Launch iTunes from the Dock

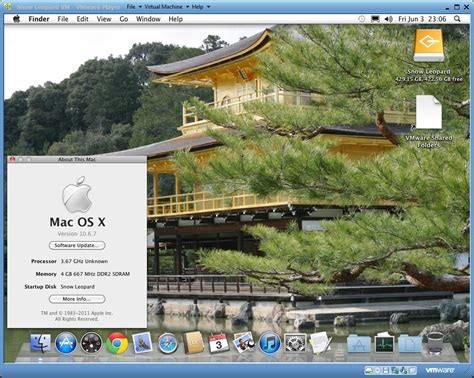tap(270, 343)
